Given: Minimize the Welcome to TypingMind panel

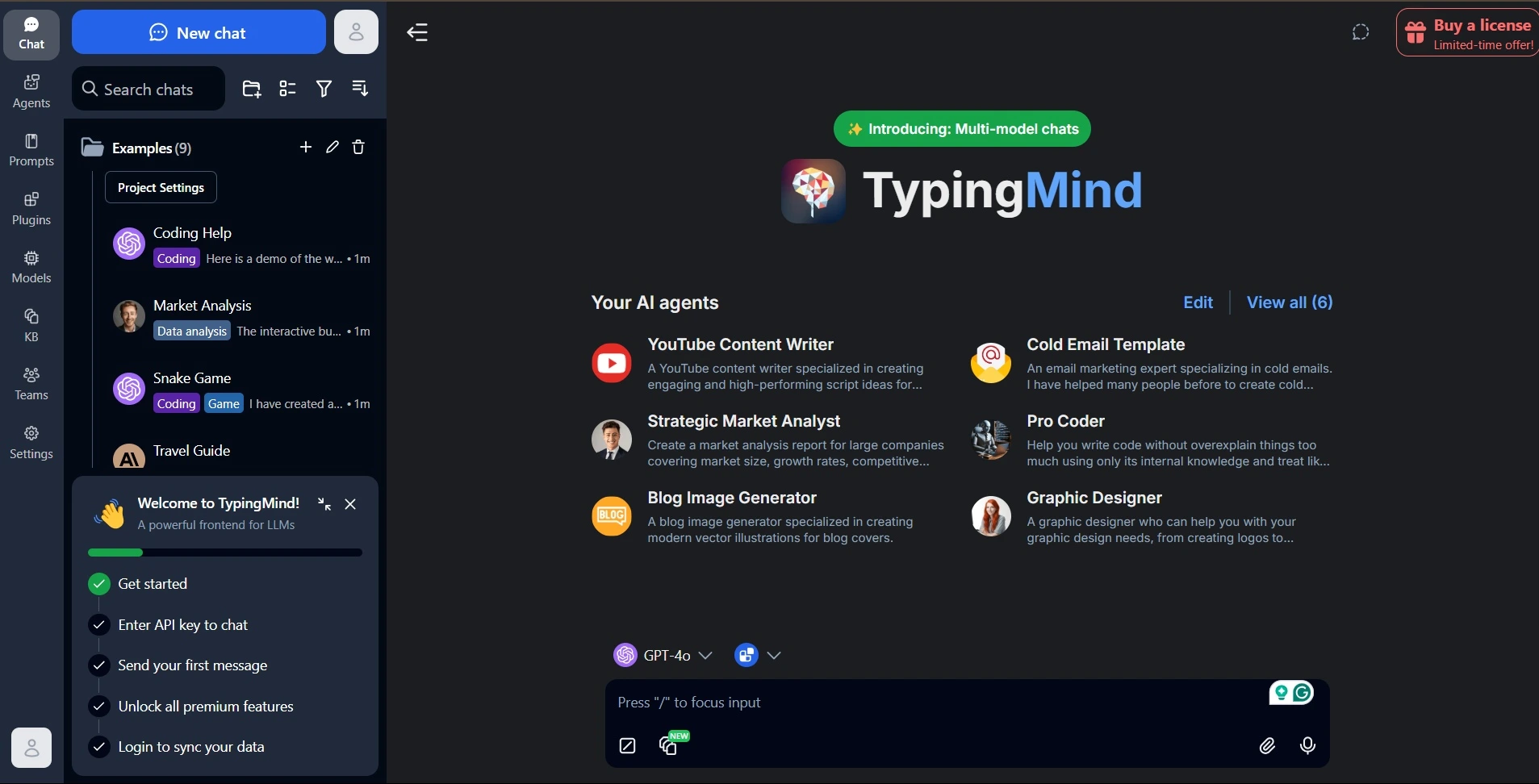Looking at the screenshot, I should click(x=324, y=504).
